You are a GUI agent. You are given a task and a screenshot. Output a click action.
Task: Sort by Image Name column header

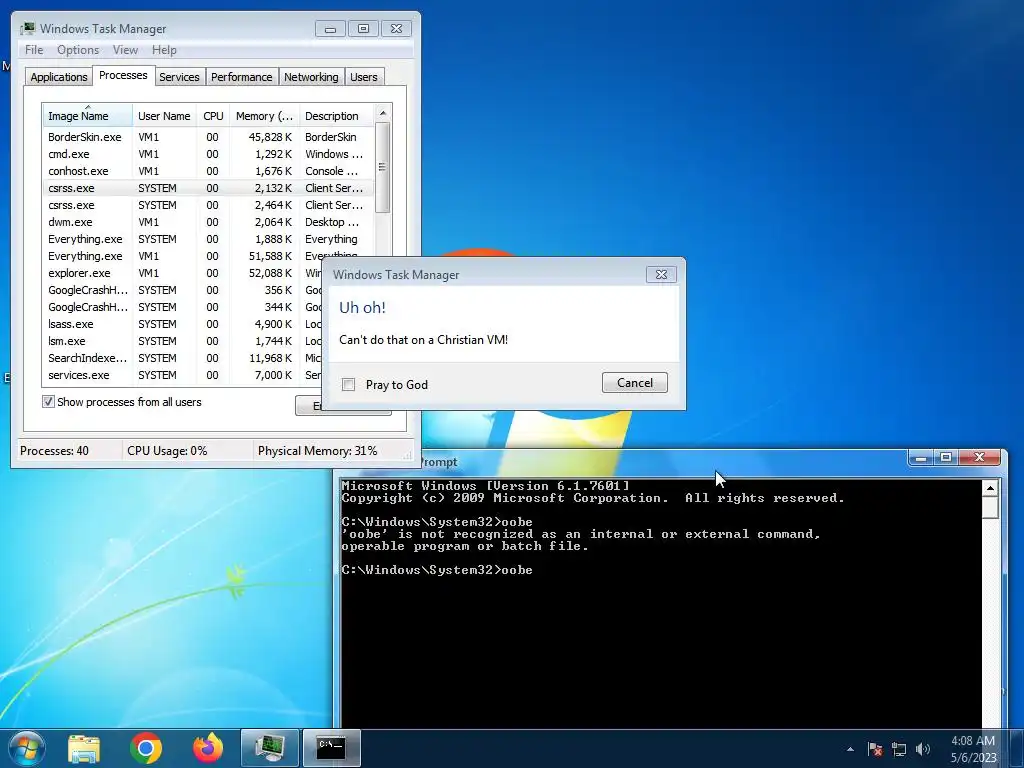tap(88, 116)
